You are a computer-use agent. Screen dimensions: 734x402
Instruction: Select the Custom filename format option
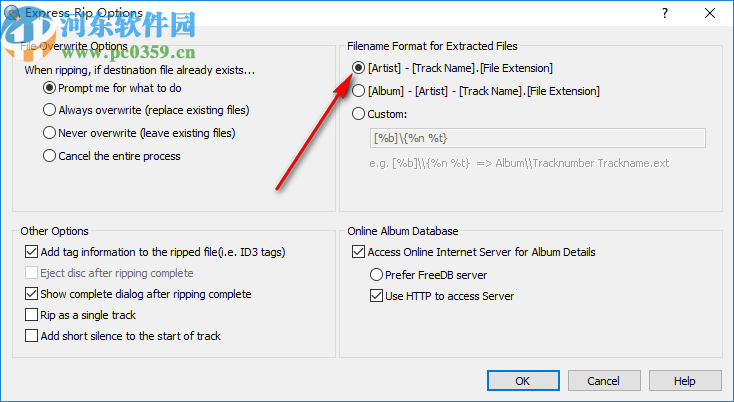coord(359,114)
